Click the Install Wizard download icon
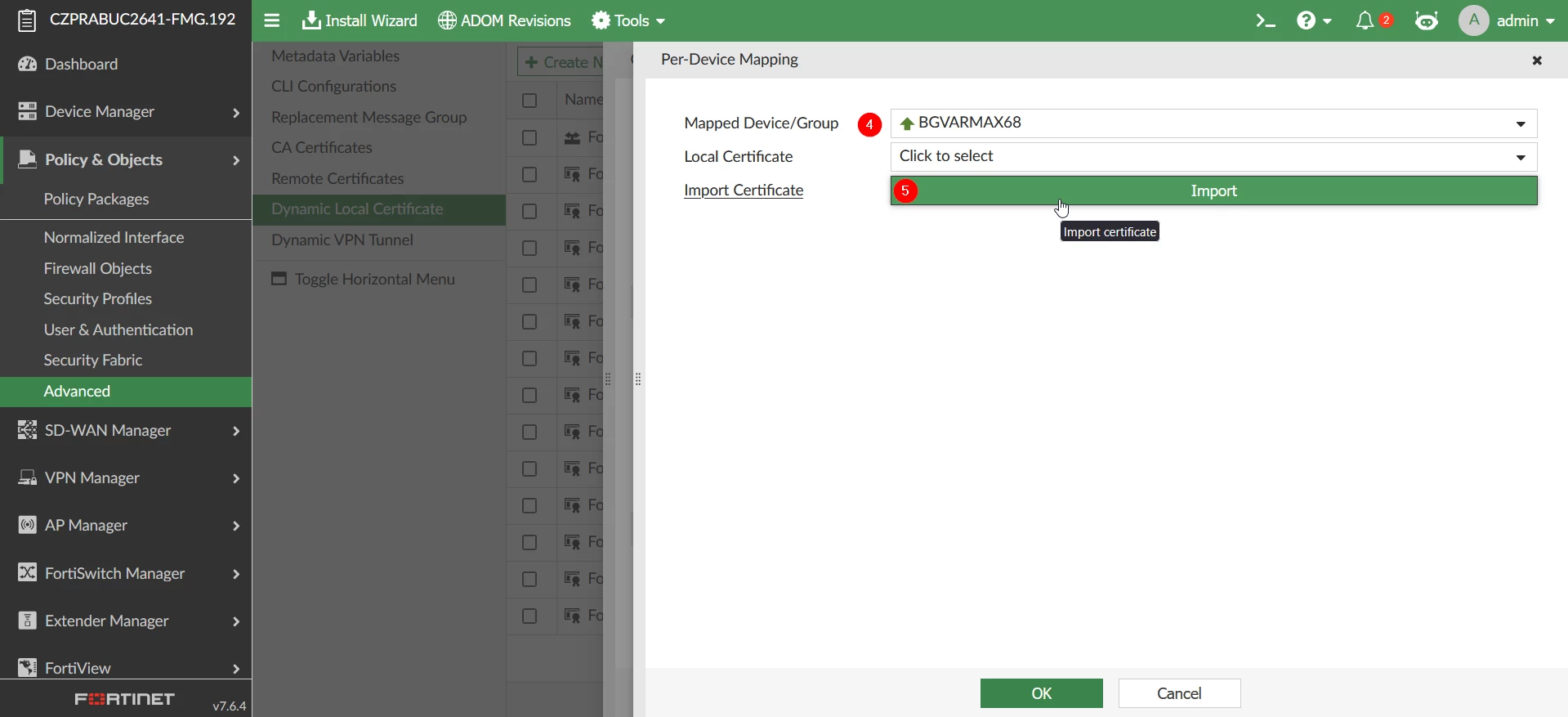Screen dimensions: 1568x717 (x=310, y=20)
